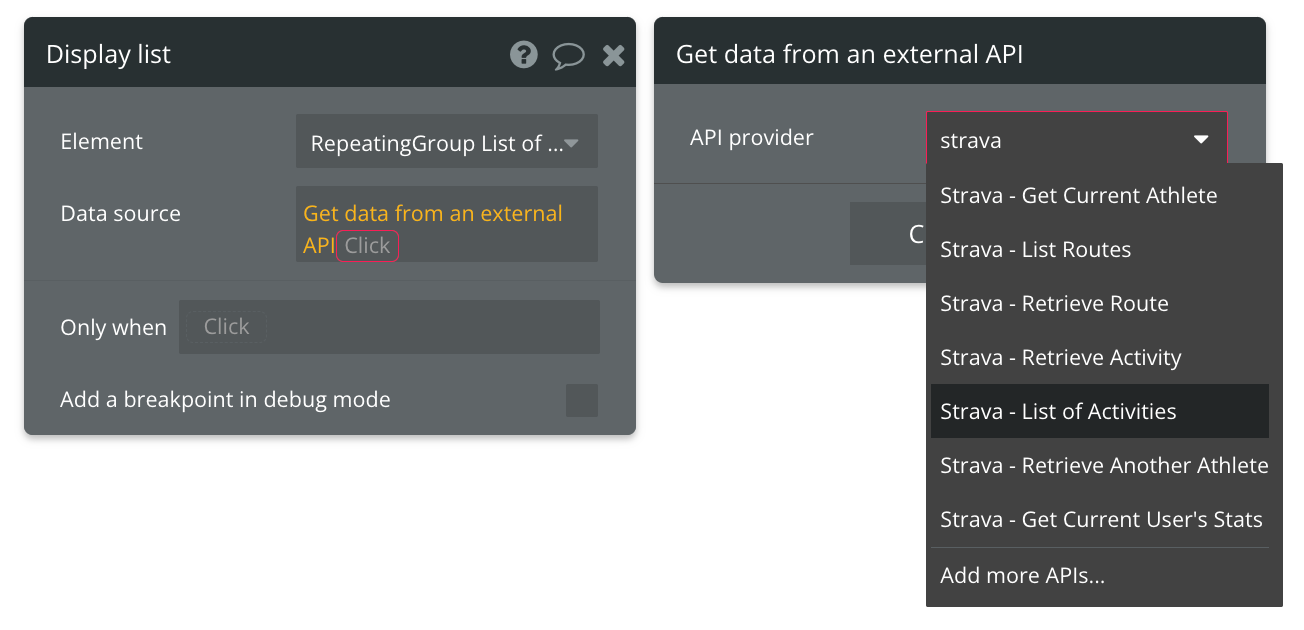The width and height of the screenshot is (1304, 630).
Task: Click the Element dropdown arrow
Action: tap(571, 141)
